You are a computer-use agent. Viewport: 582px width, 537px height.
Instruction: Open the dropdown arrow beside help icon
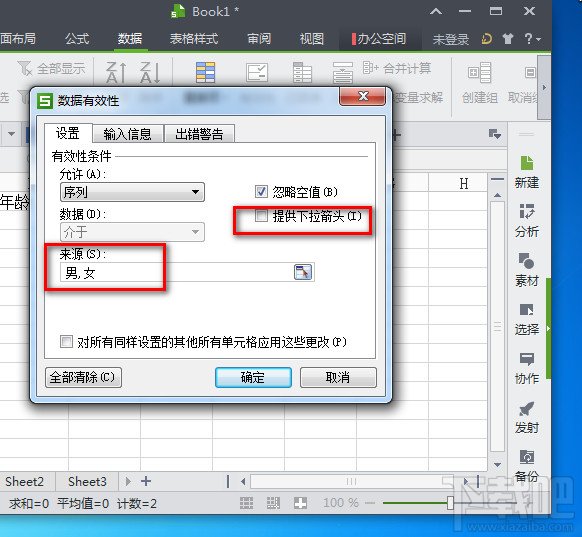(x=538, y=39)
